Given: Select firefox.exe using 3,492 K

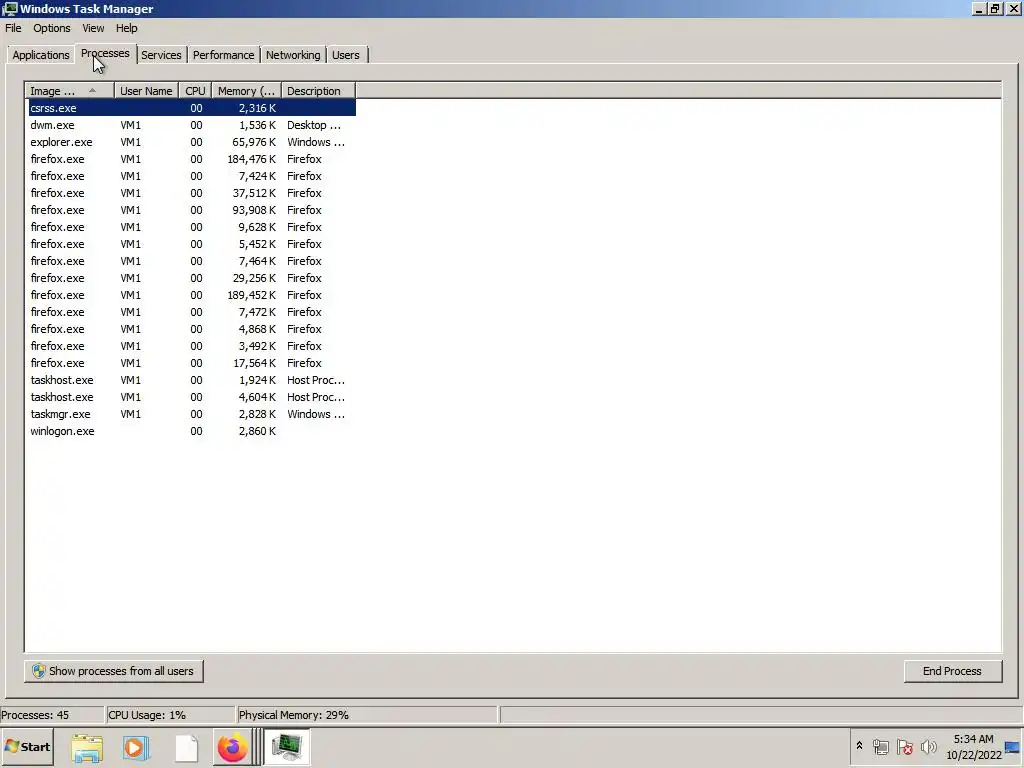Looking at the screenshot, I should [x=190, y=345].
